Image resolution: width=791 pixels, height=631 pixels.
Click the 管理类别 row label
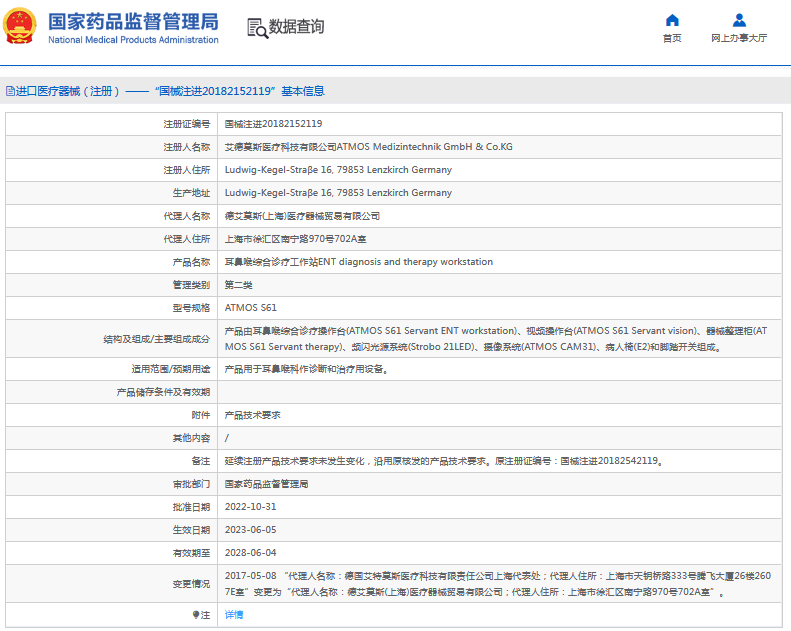pos(191,285)
